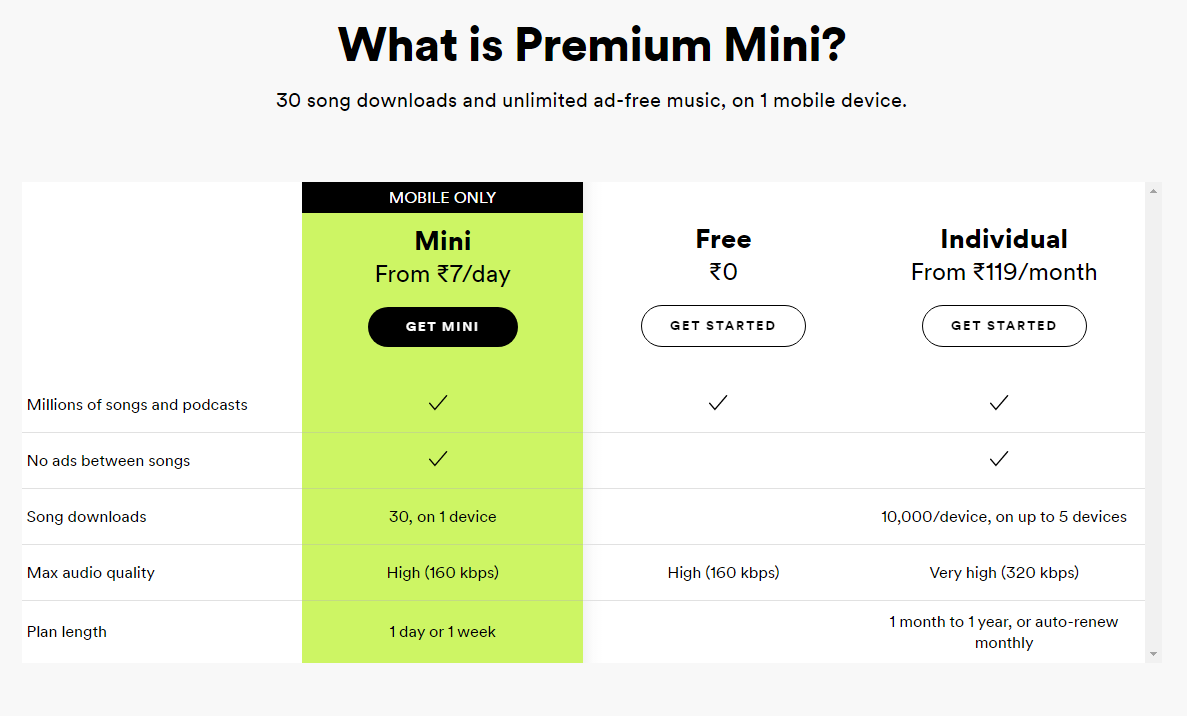Click the scrollbar down arrow in table
The image size is (1187, 716).
point(1153,654)
